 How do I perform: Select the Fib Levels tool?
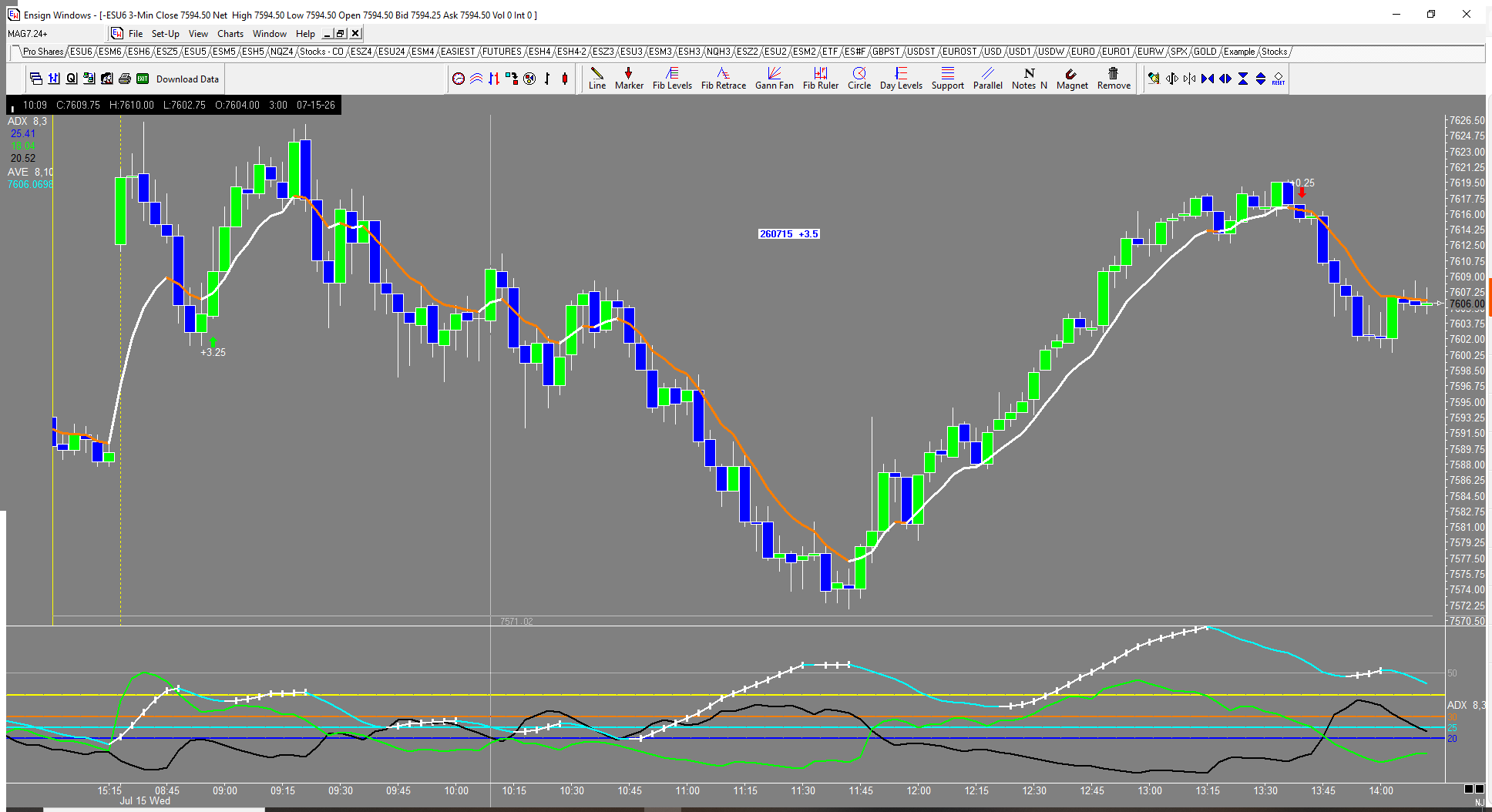click(x=672, y=79)
